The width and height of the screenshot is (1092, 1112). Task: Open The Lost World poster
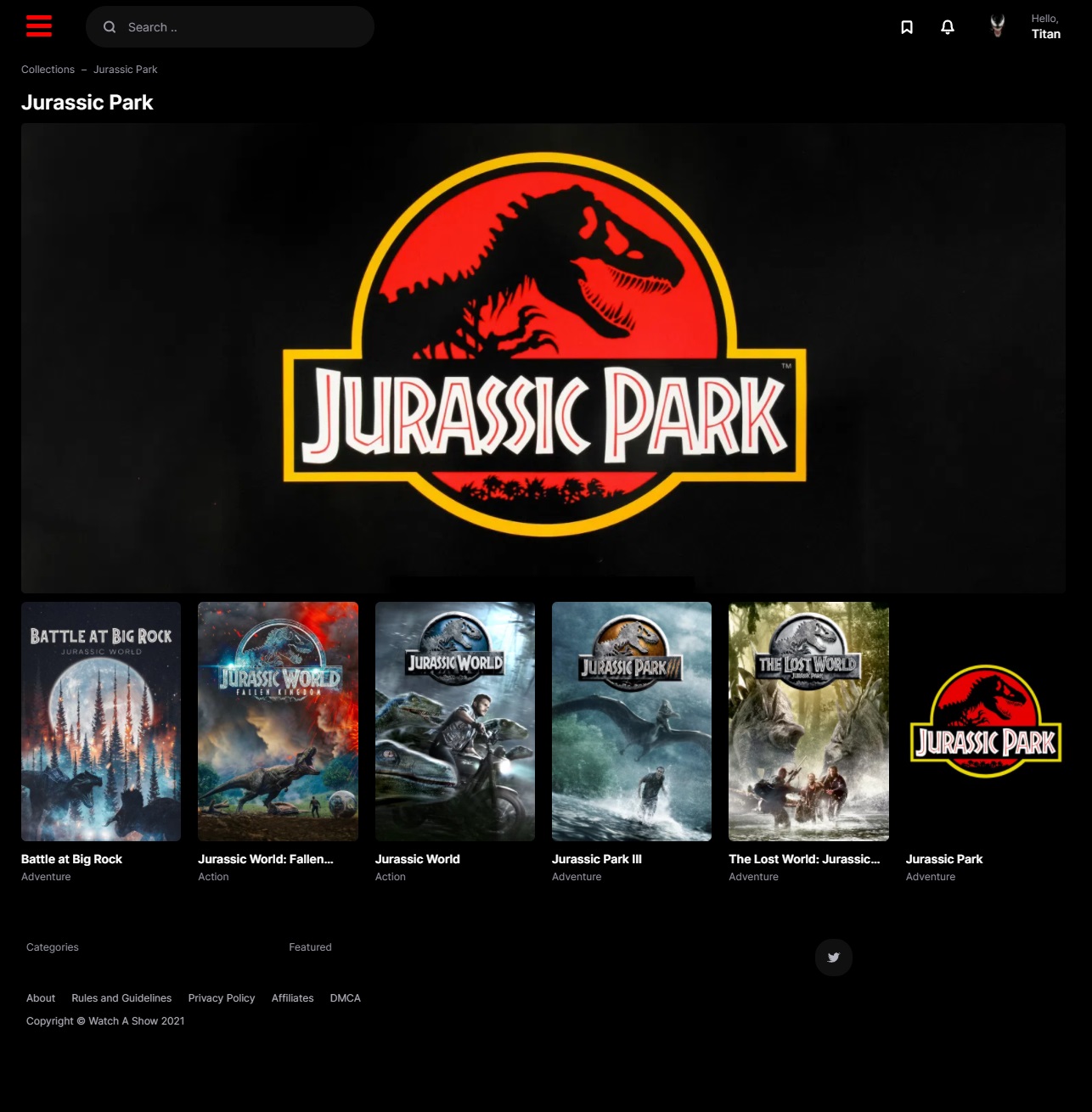[808, 722]
